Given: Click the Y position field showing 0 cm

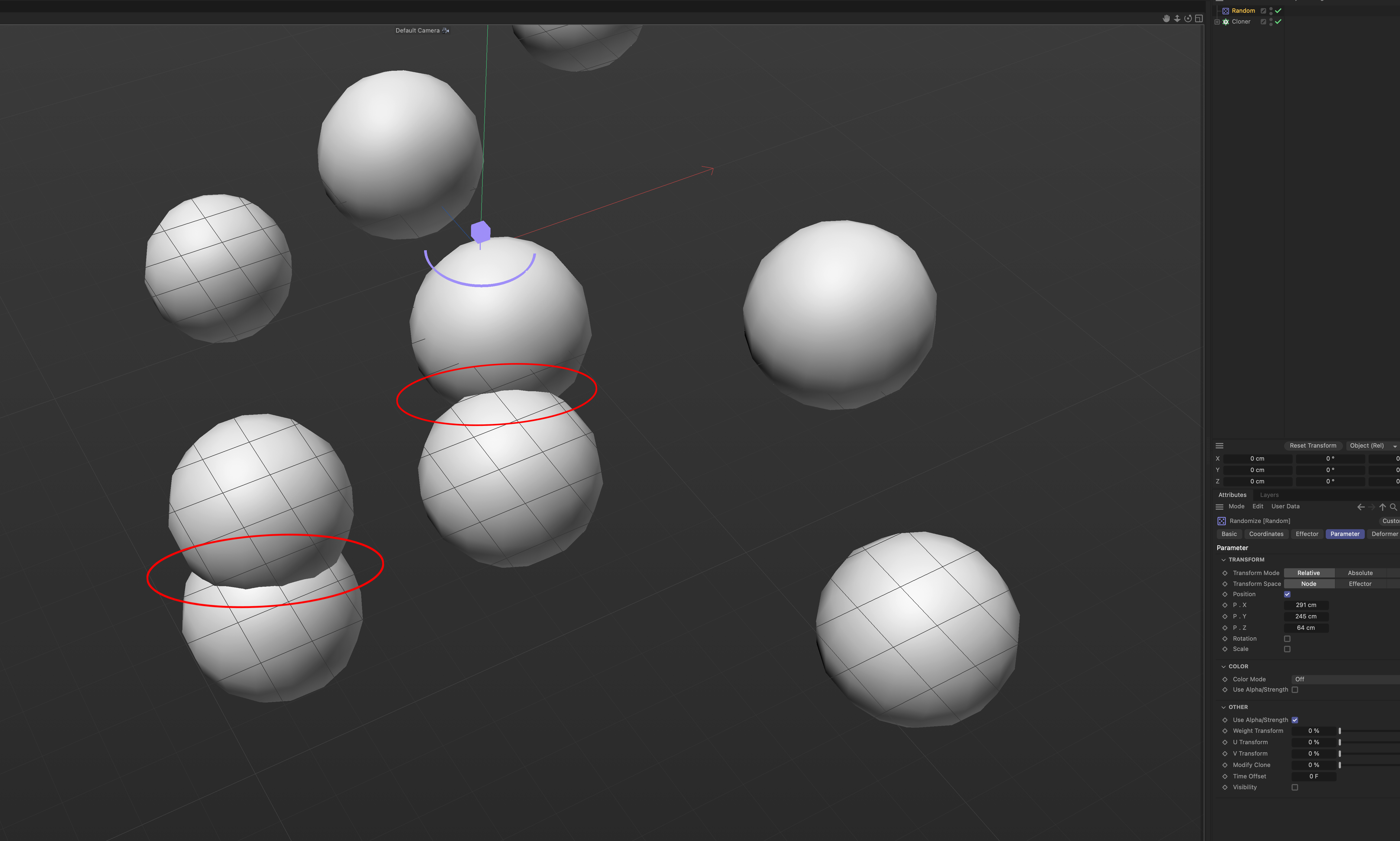Looking at the screenshot, I should coord(1257,470).
